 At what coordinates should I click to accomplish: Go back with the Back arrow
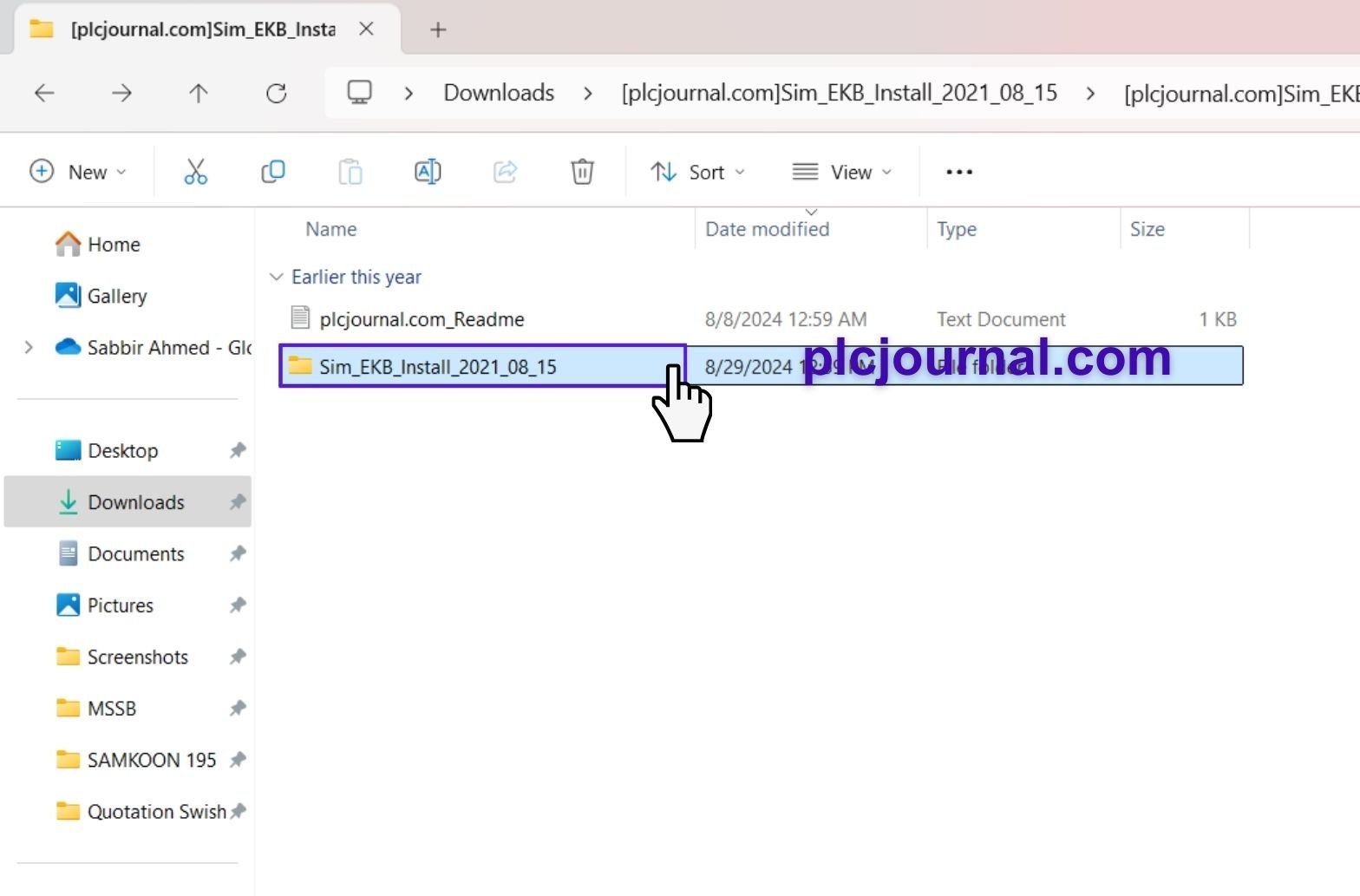[44, 93]
